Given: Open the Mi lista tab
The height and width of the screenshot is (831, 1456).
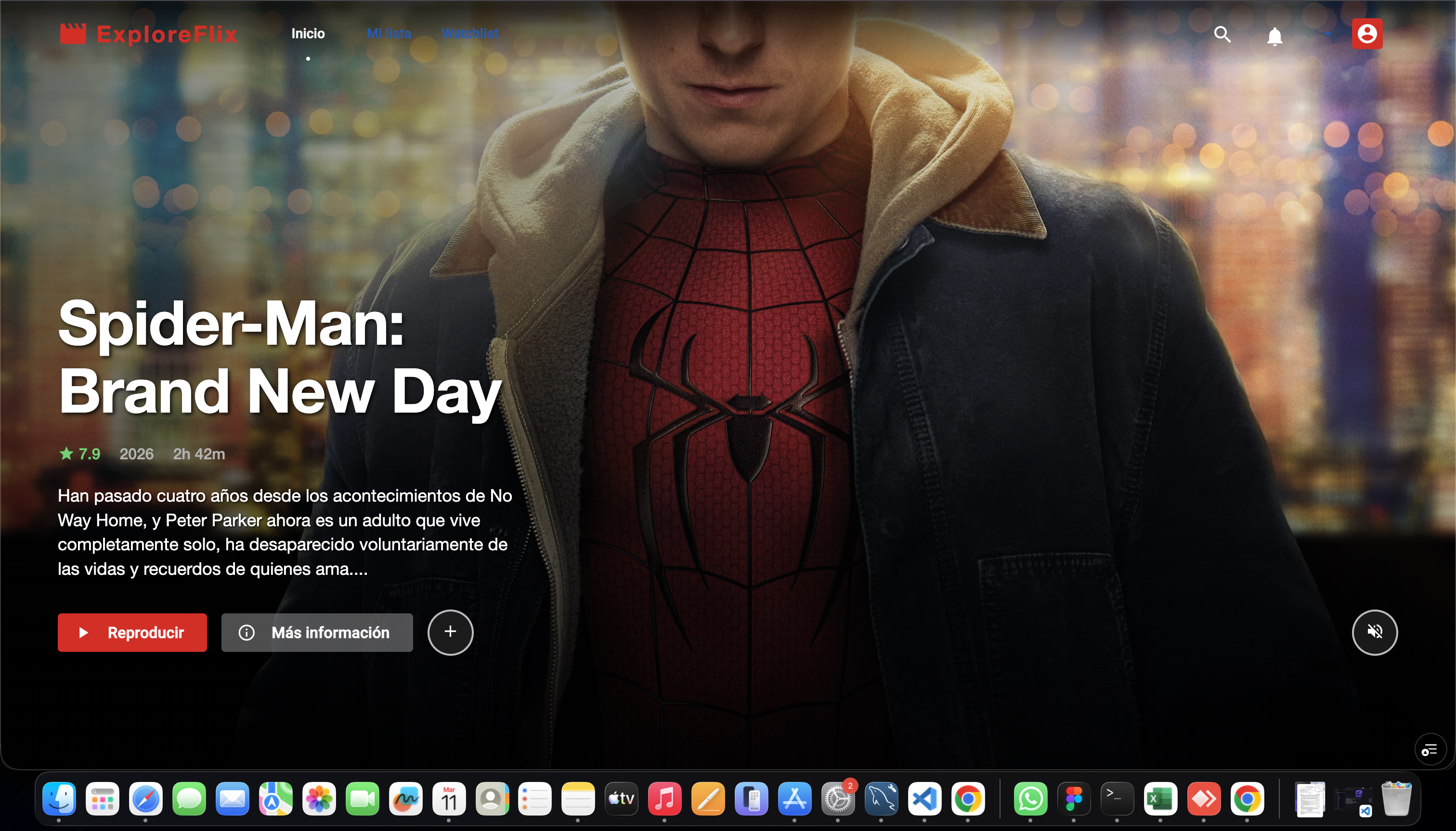Looking at the screenshot, I should pyautogui.click(x=389, y=34).
